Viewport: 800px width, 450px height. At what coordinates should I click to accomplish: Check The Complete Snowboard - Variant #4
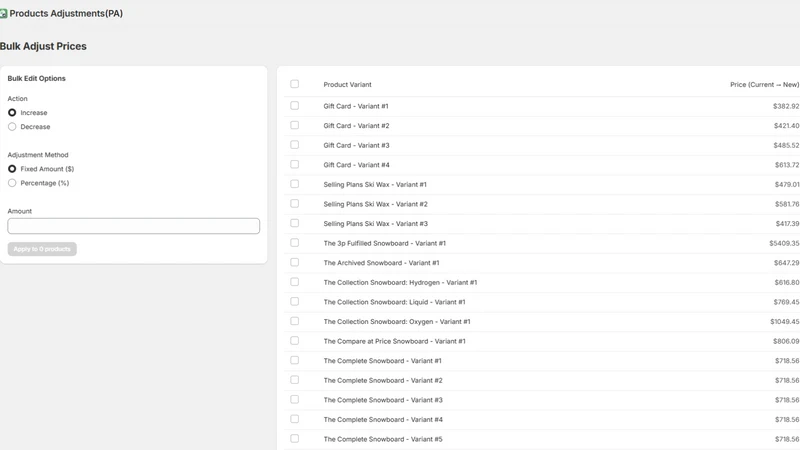(294, 419)
